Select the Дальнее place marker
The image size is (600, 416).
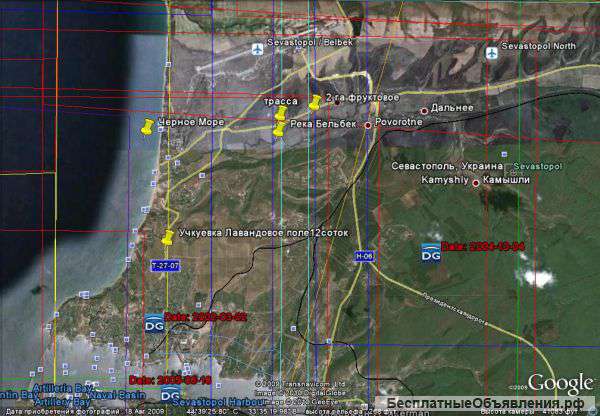coord(424,110)
